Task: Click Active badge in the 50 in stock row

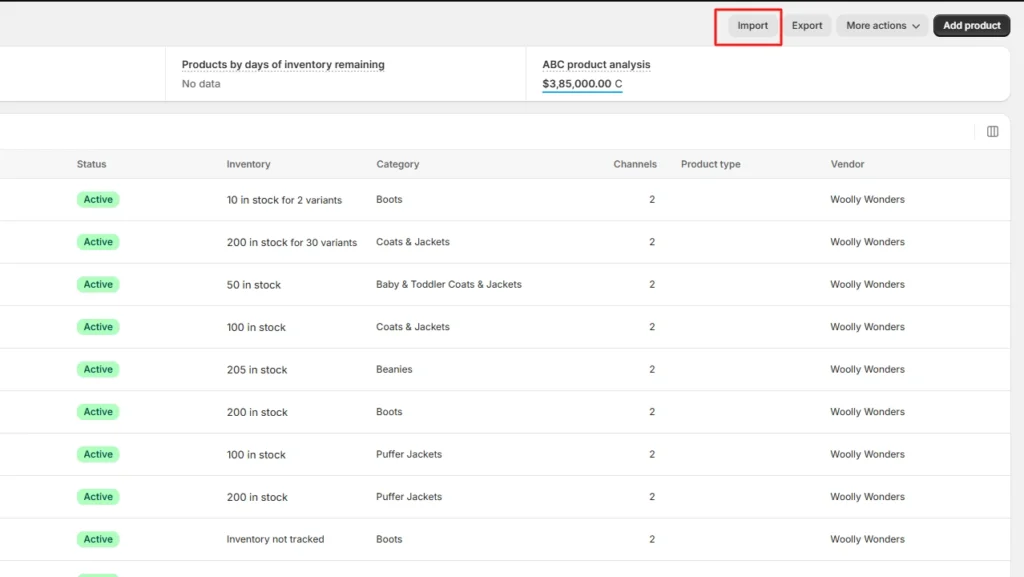Action: pos(98,285)
